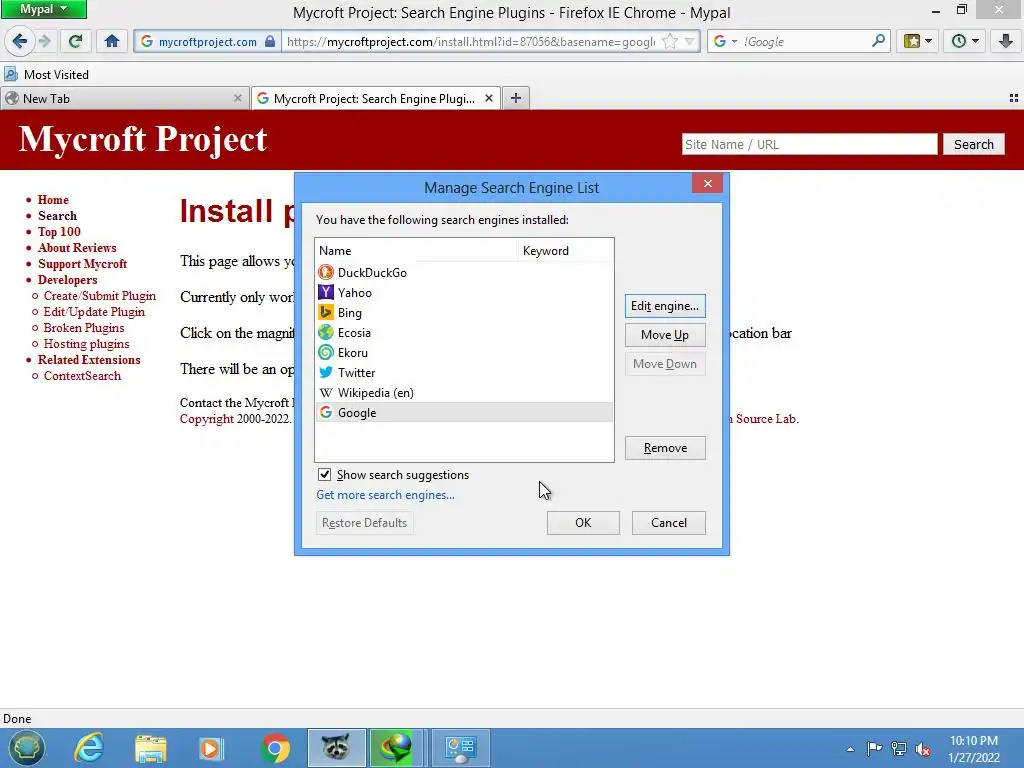1024x768 pixels.
Task: Click the site identity lock icon
Action: click(x=270, y=41)
